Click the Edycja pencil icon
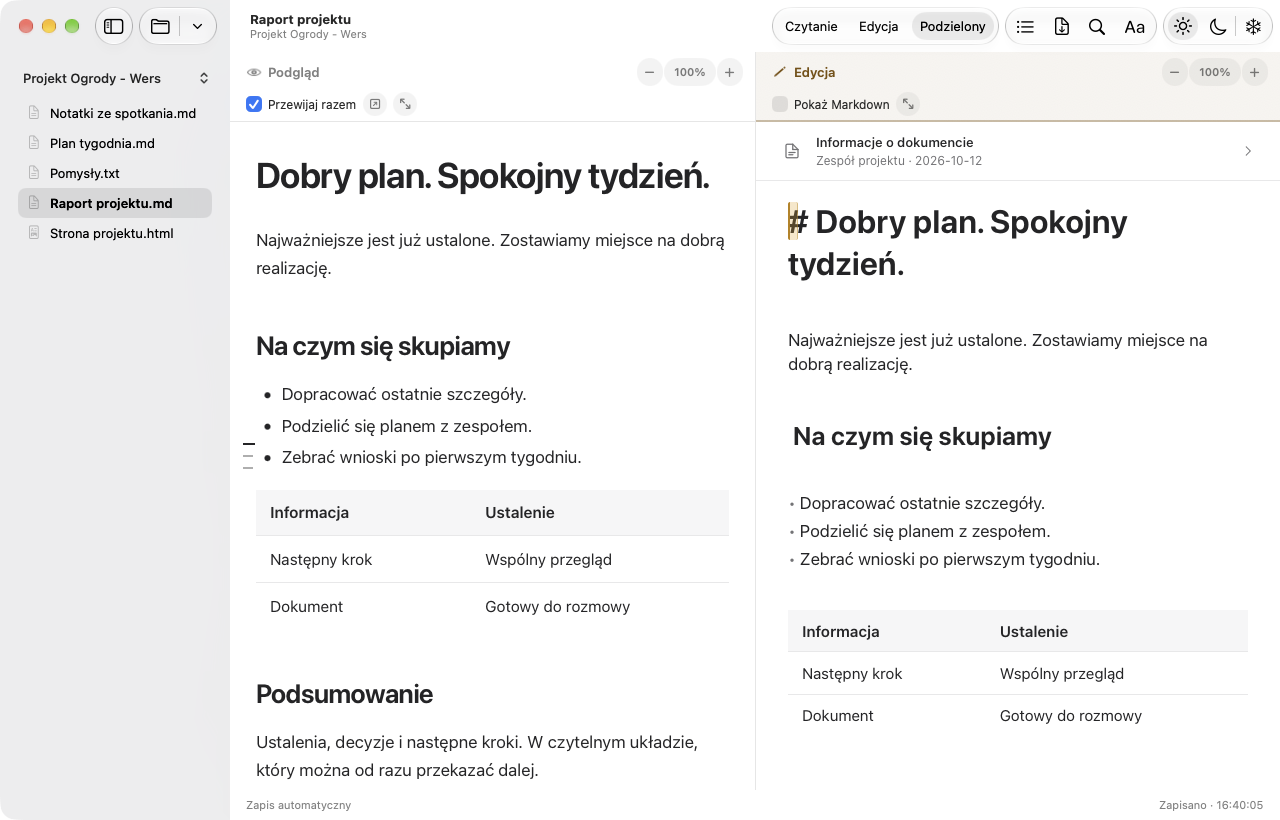This screenshot has height=820, width=1280. coord(780,72)
